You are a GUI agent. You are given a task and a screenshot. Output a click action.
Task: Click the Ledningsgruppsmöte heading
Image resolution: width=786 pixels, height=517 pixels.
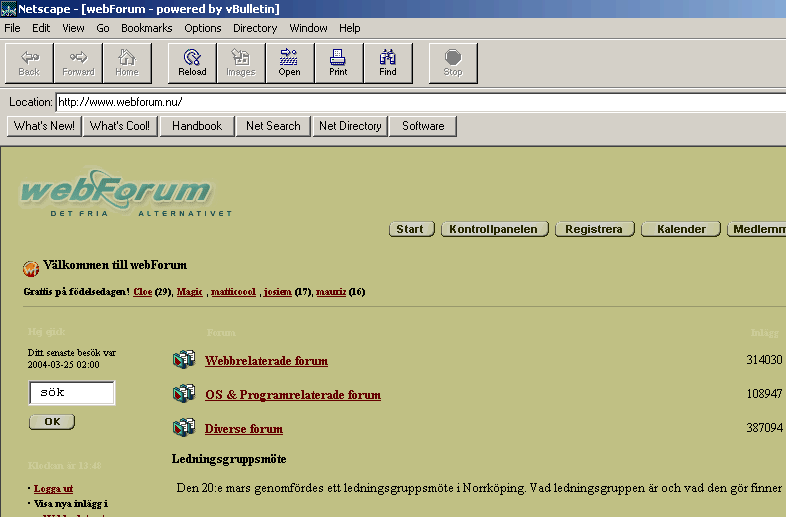click(229, 459)
